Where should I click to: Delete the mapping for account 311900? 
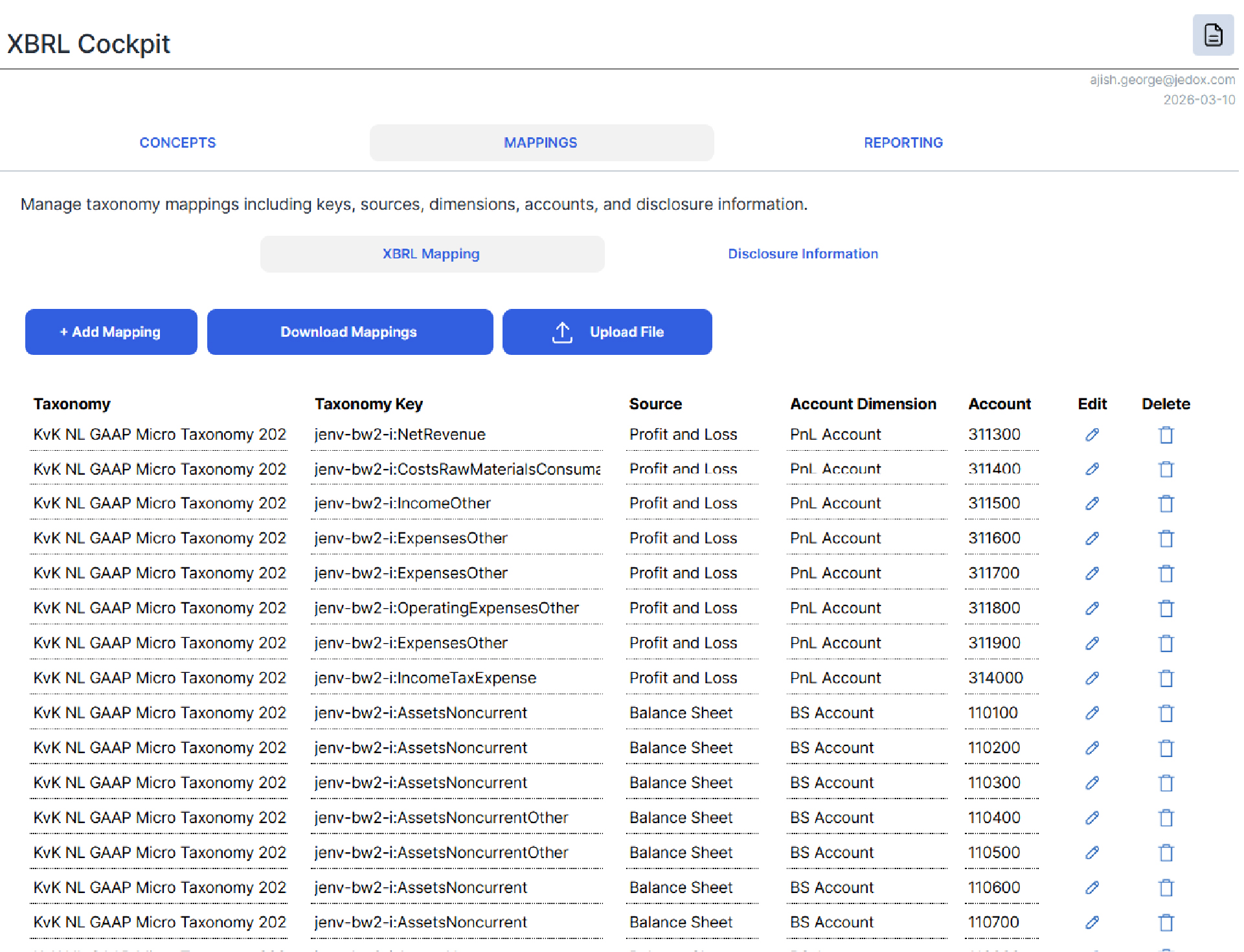(1166, 643)
